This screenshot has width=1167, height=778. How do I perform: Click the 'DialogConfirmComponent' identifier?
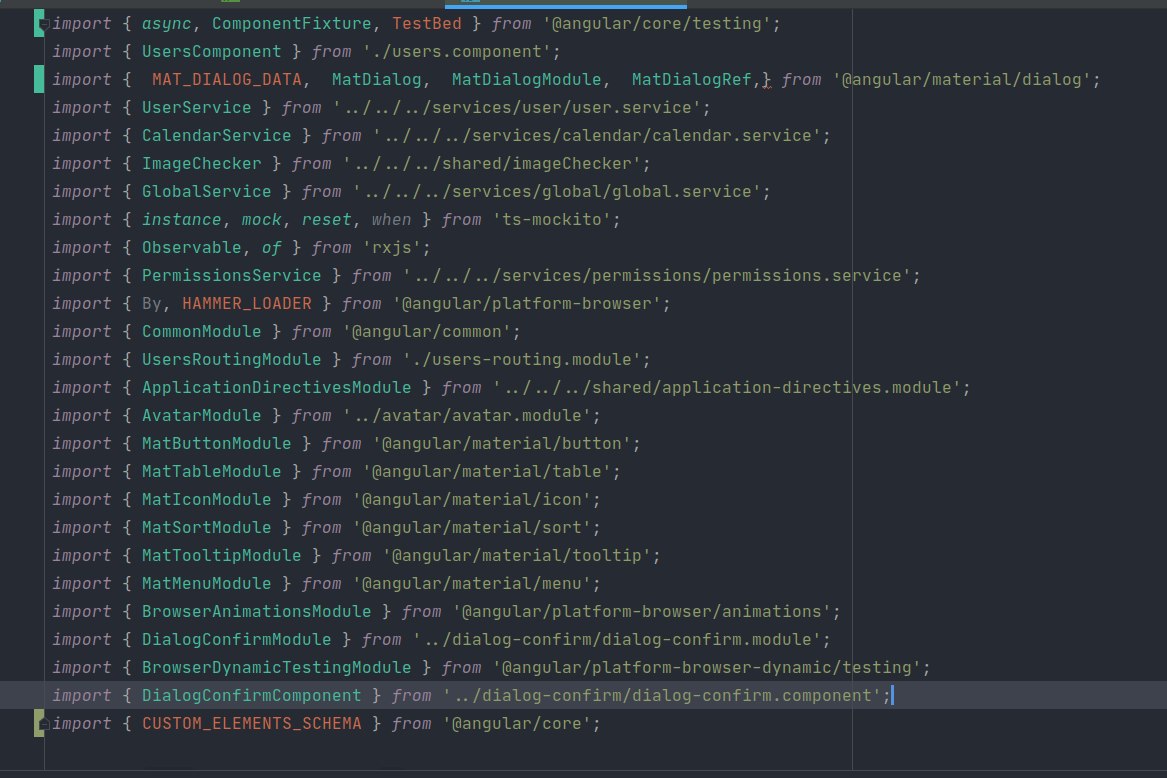(252, 695)
